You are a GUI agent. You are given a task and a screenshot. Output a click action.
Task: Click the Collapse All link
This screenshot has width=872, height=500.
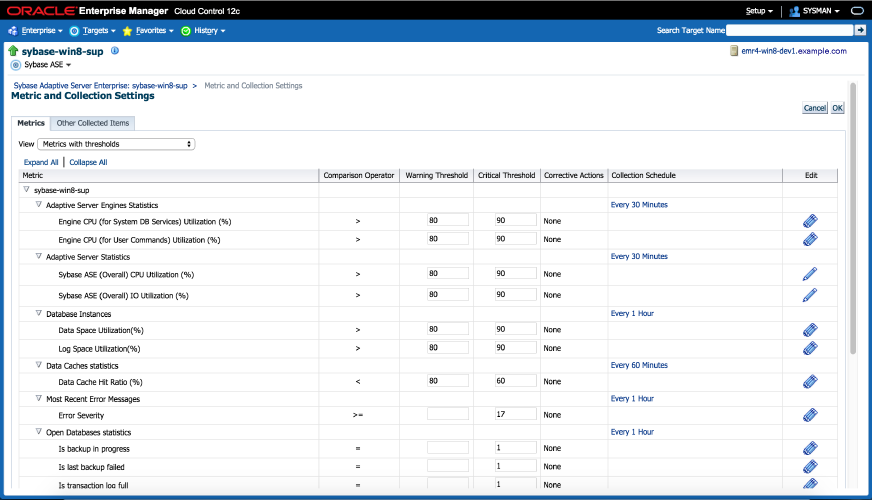click(88, 162)
